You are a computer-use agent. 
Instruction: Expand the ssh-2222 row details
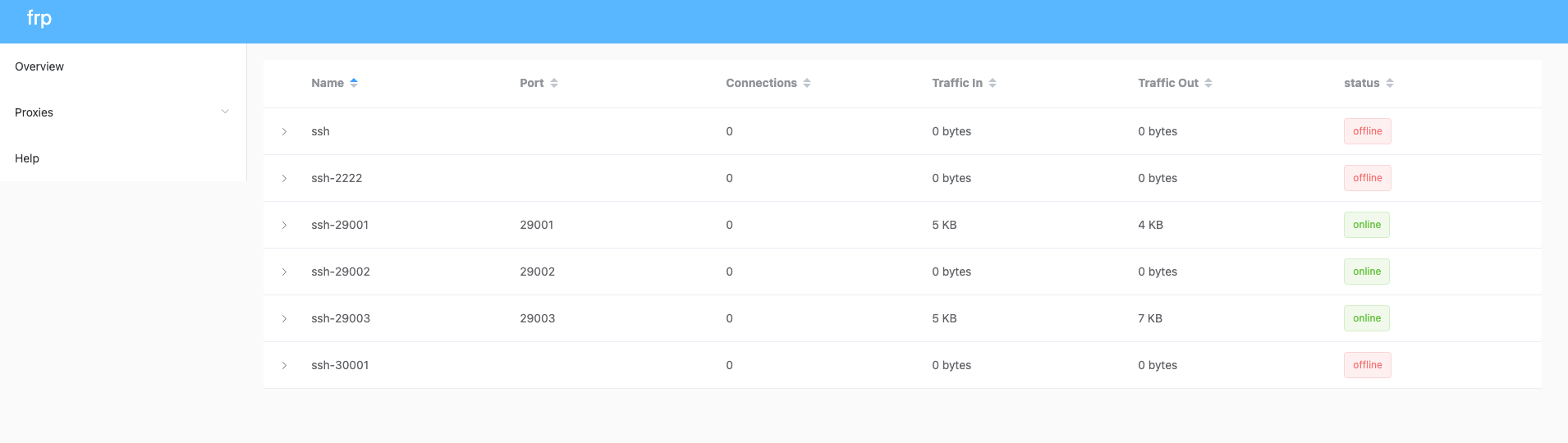tap(284, 178)
